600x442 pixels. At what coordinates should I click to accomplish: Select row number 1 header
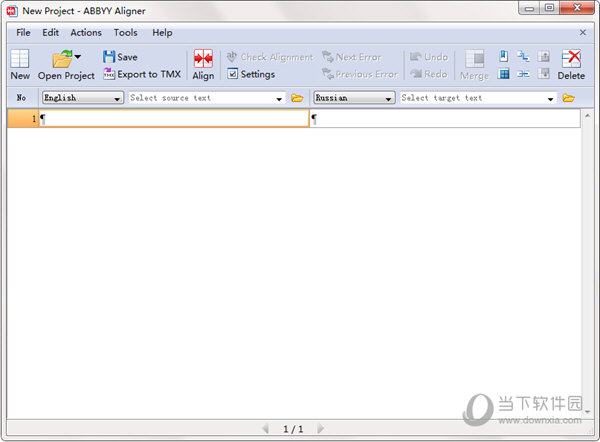point(23,119)
